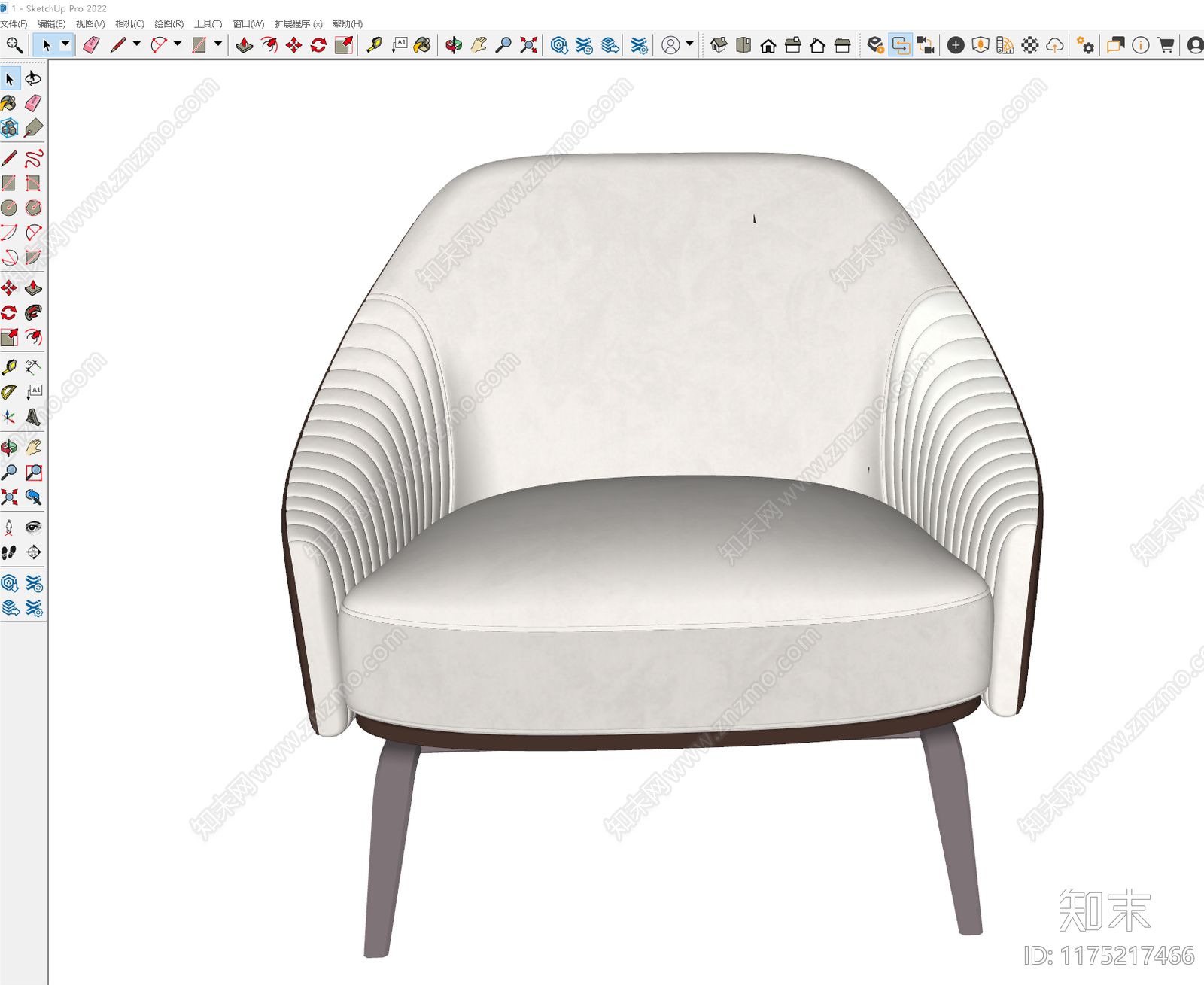Switch to Iso view
The image size is (1204, 985).
(x=719, y=45)
